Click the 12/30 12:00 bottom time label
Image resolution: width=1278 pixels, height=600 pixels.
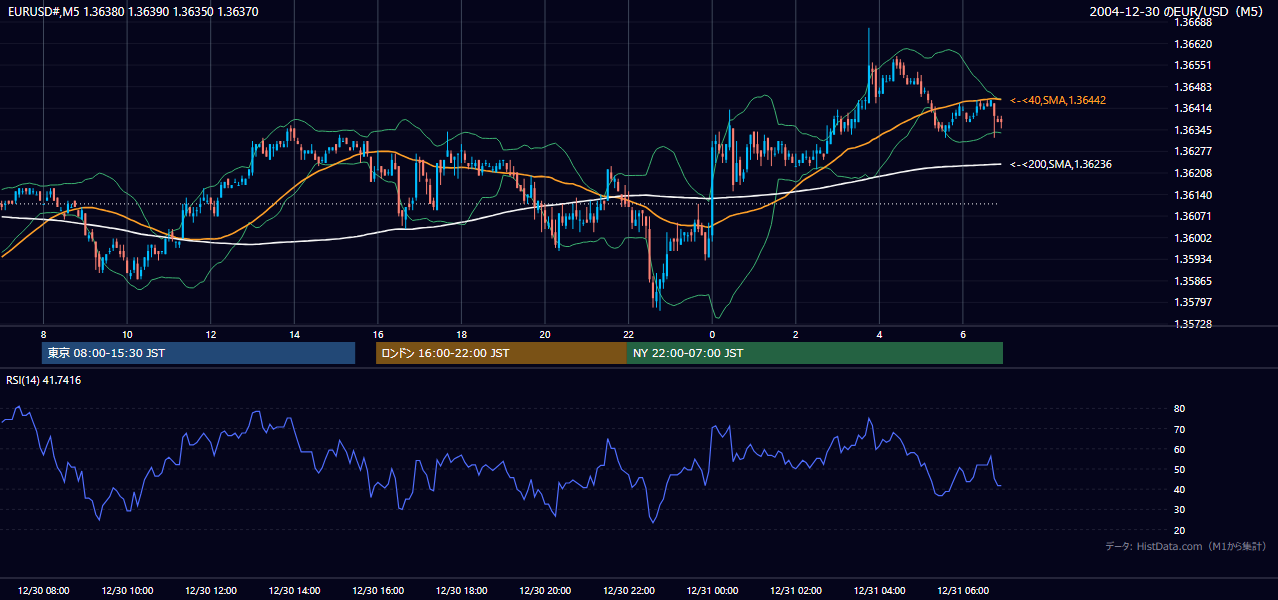210,591
